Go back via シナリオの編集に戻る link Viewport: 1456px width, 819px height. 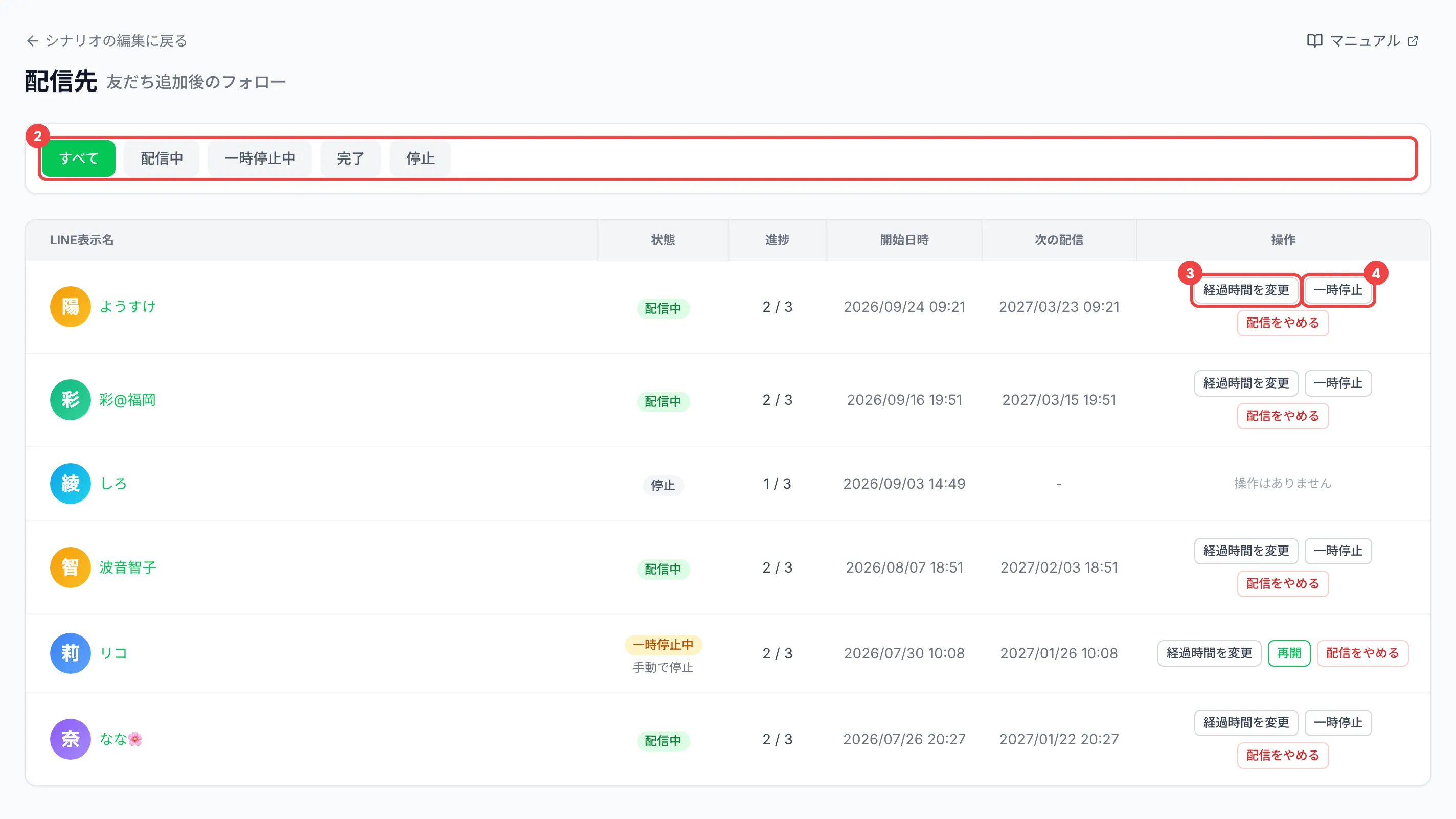[x=107, y=41]
